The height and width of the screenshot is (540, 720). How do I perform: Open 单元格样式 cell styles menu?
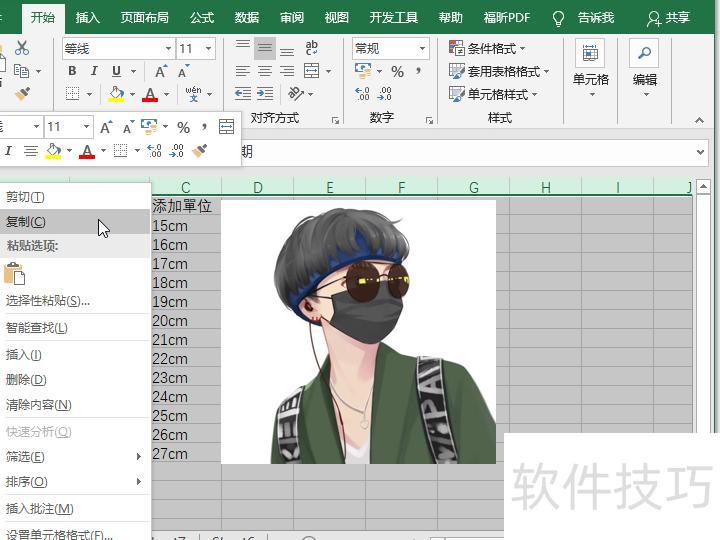(x=493, y=94)
